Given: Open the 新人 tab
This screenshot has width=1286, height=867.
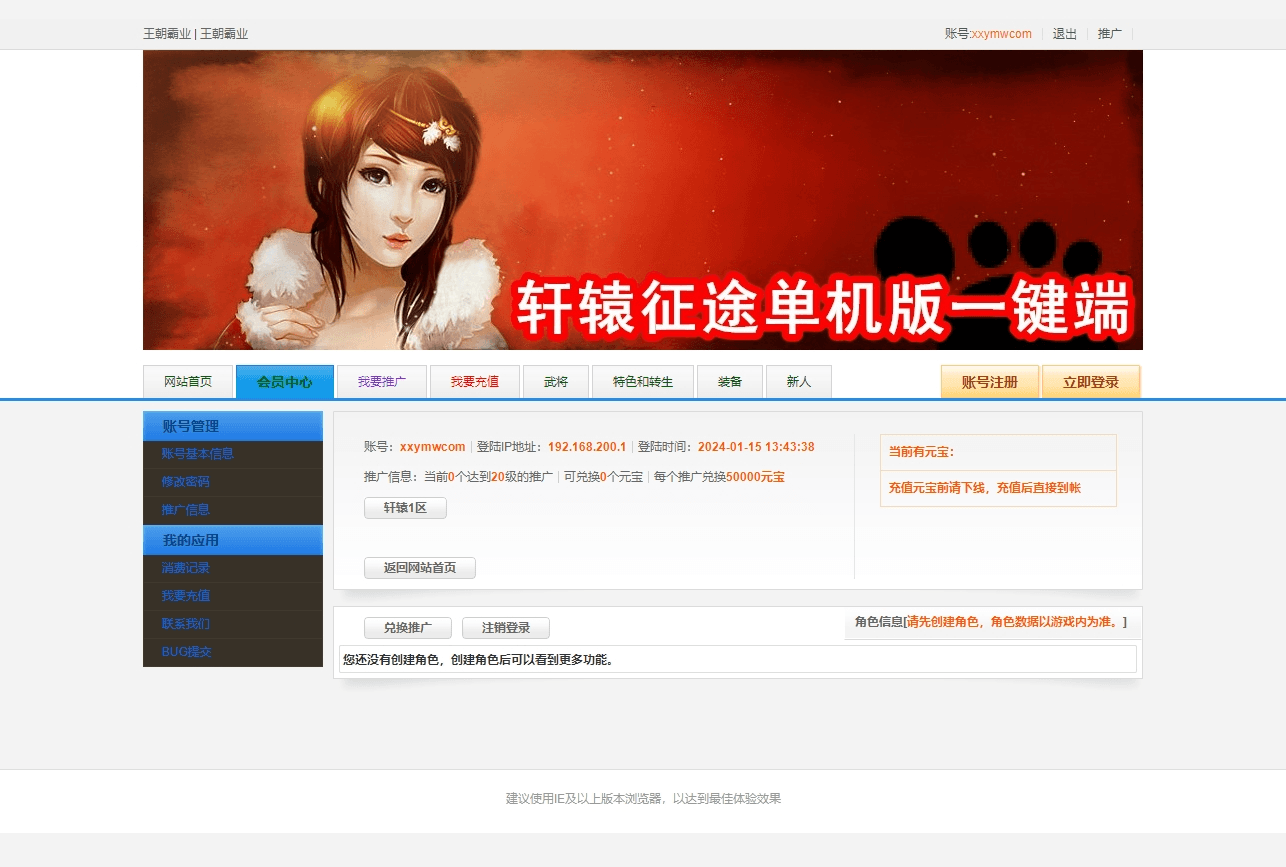Looking at the screenshot, I should pyautogui.click(x=799, y=382).
